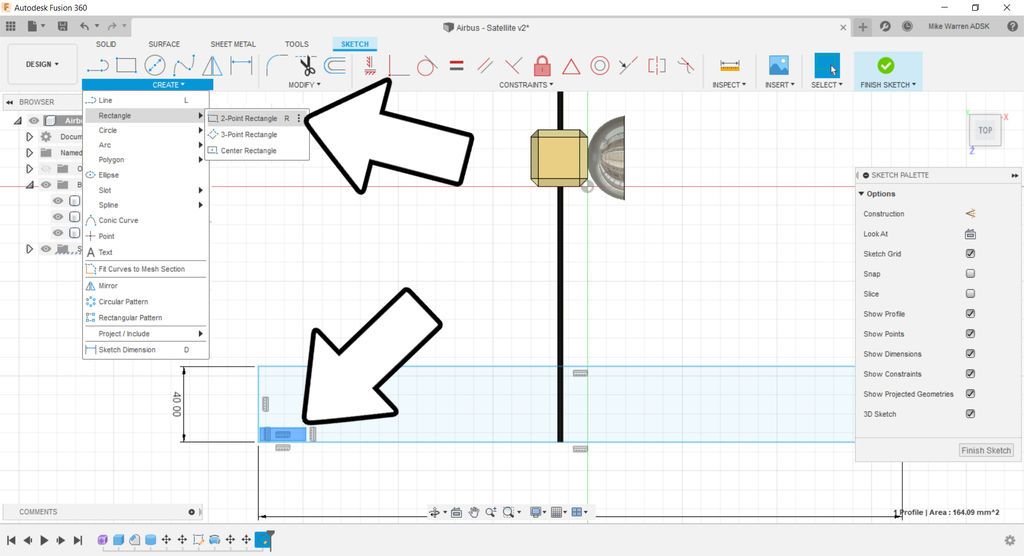This screenshot has width=1024, height=556.
Task: Click Finish Sketch button in palette
Action: point(986,450)
